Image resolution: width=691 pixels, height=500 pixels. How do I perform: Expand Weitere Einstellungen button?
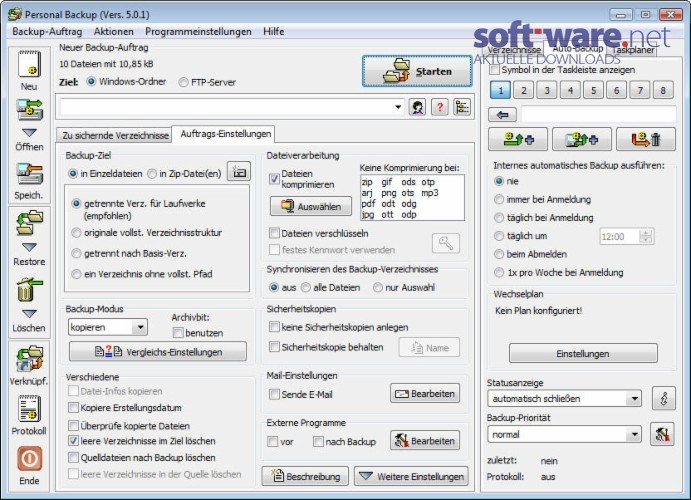click(x=411, y=476)
